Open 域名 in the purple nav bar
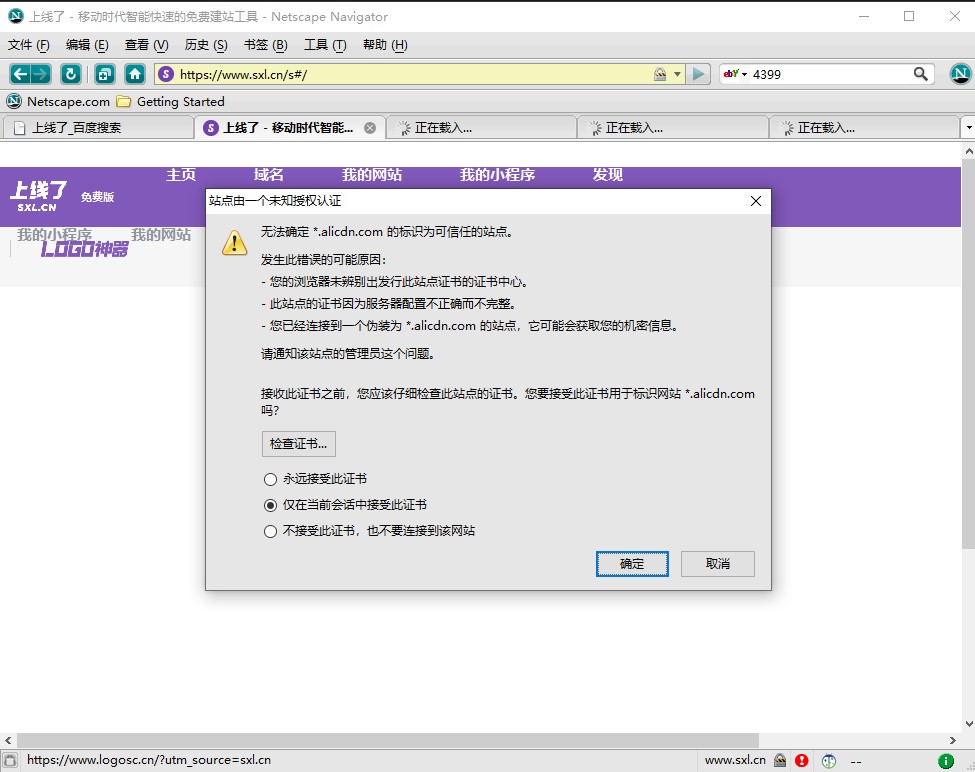The width and height of the screenshot is (975, 772). 269,175
